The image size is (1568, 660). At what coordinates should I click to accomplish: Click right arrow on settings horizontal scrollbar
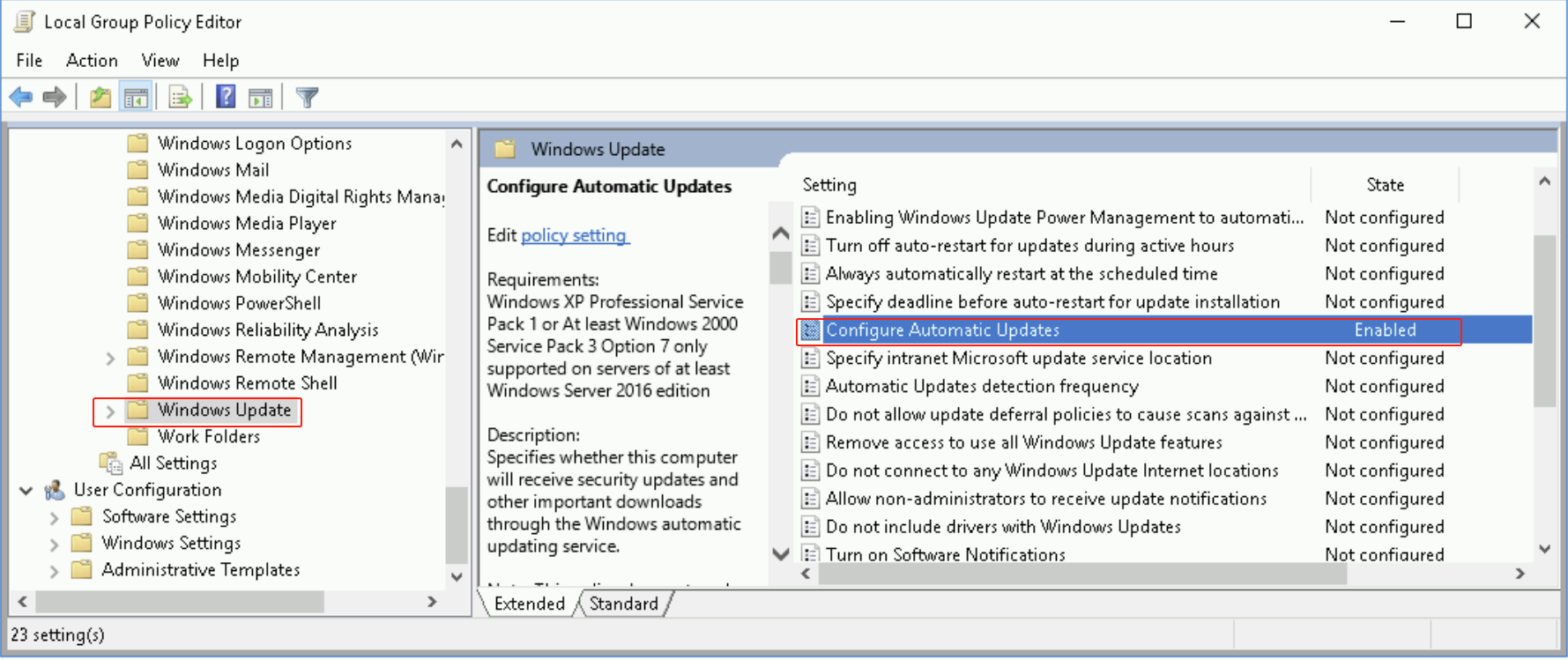coord(1520,574)
